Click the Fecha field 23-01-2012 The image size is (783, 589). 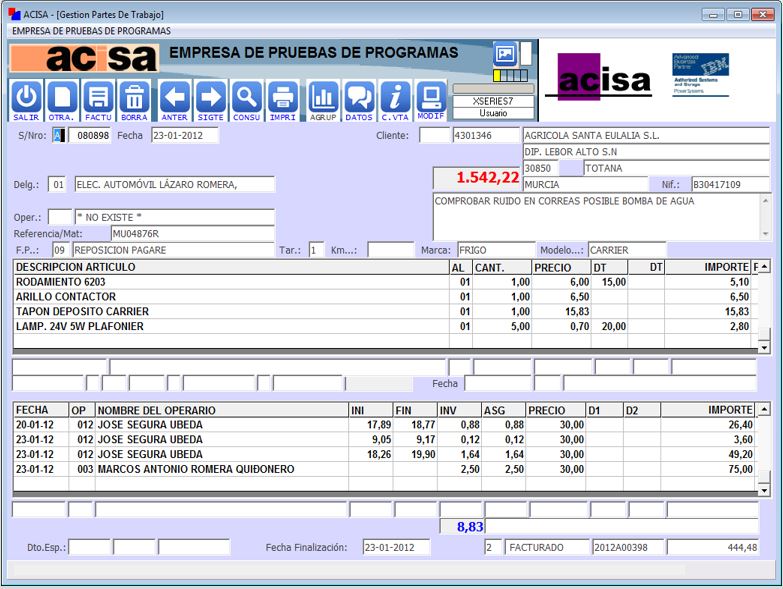pyautogui.click(x=185, y=135)
